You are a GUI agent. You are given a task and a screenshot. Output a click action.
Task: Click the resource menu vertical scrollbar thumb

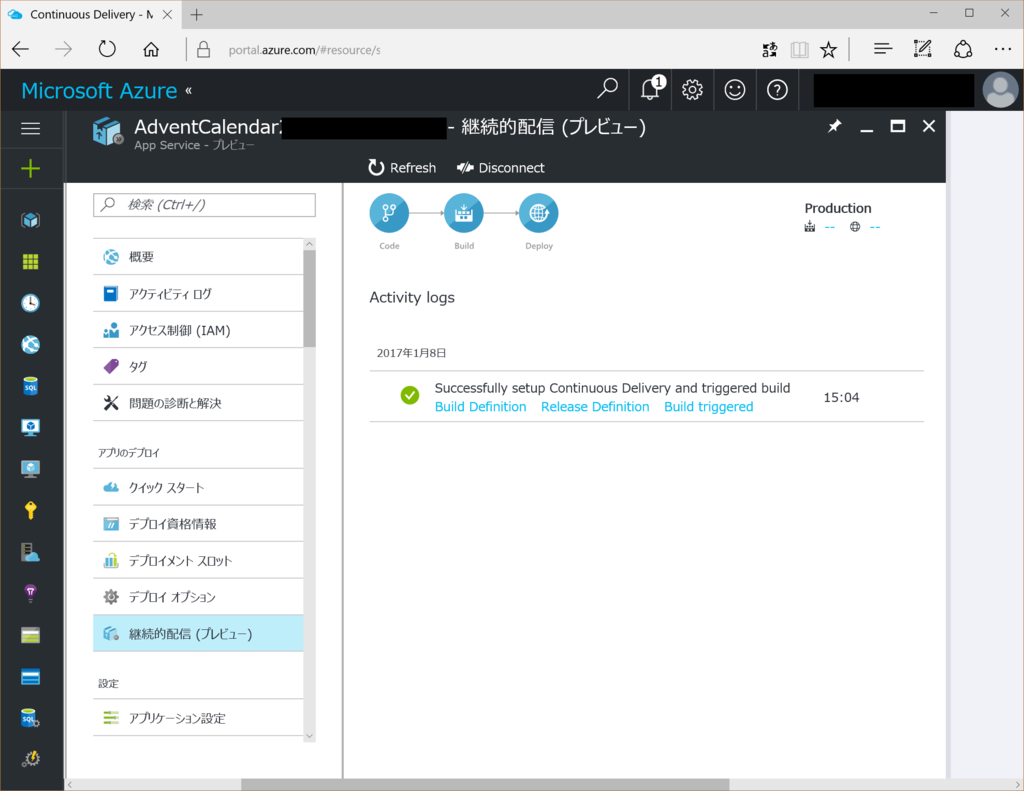click(310, 298)
